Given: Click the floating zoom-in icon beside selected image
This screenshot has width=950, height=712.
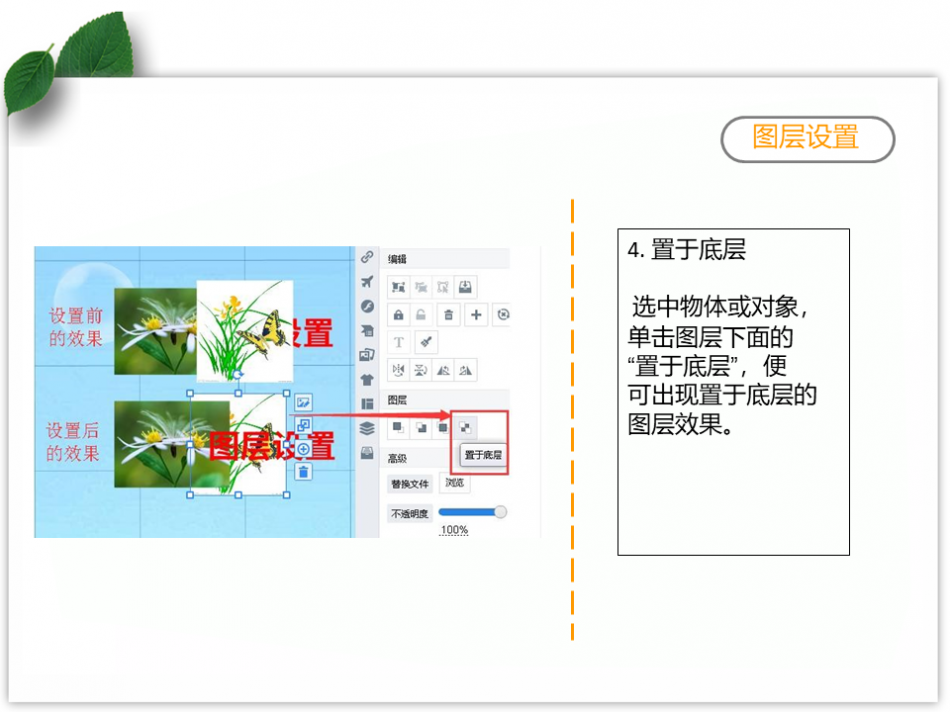Looking at the screenshot, I should coord(304,449).
